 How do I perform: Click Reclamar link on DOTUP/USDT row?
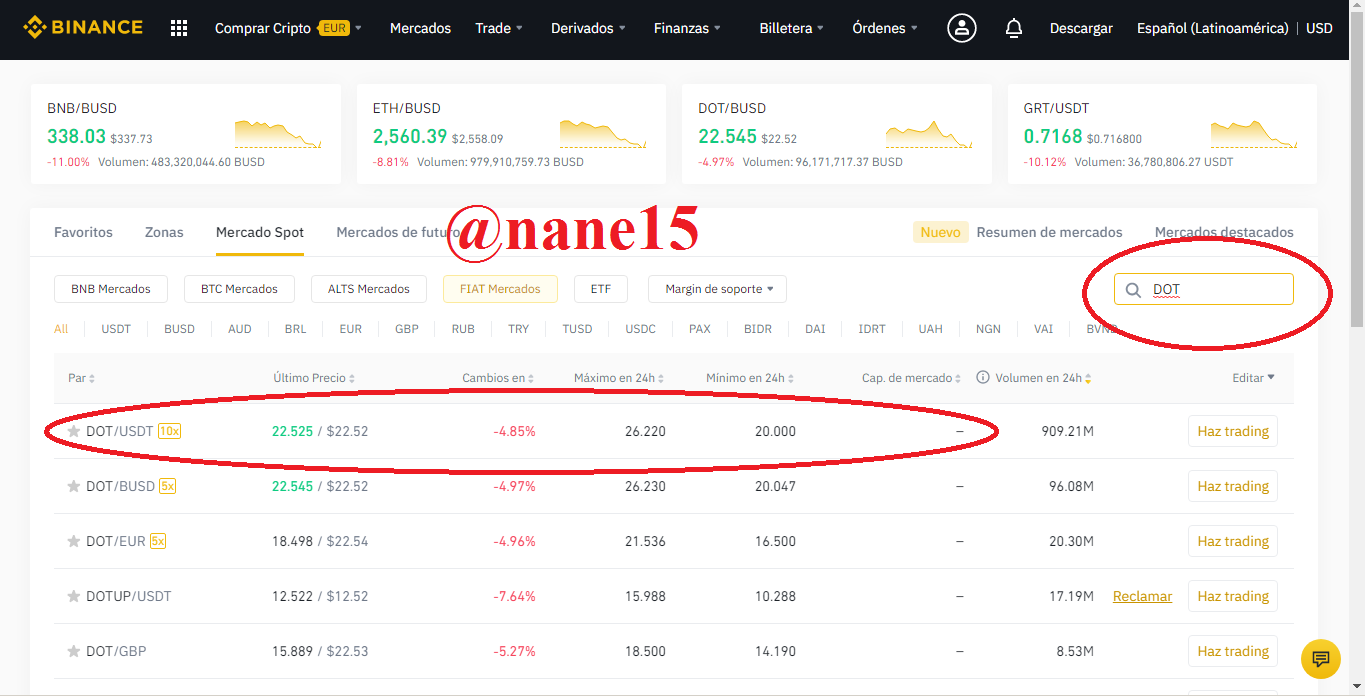coord(1142,596)
